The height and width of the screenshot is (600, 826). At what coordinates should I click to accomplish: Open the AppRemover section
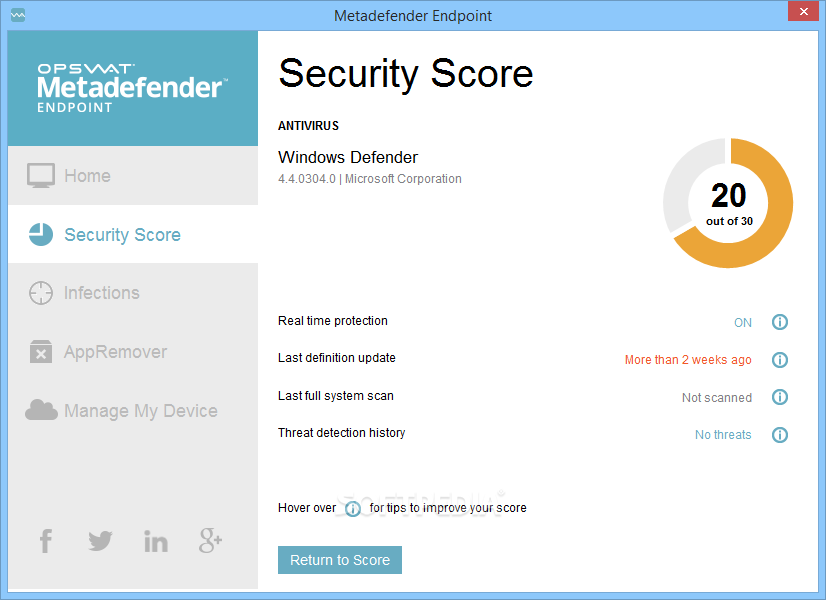133,351
